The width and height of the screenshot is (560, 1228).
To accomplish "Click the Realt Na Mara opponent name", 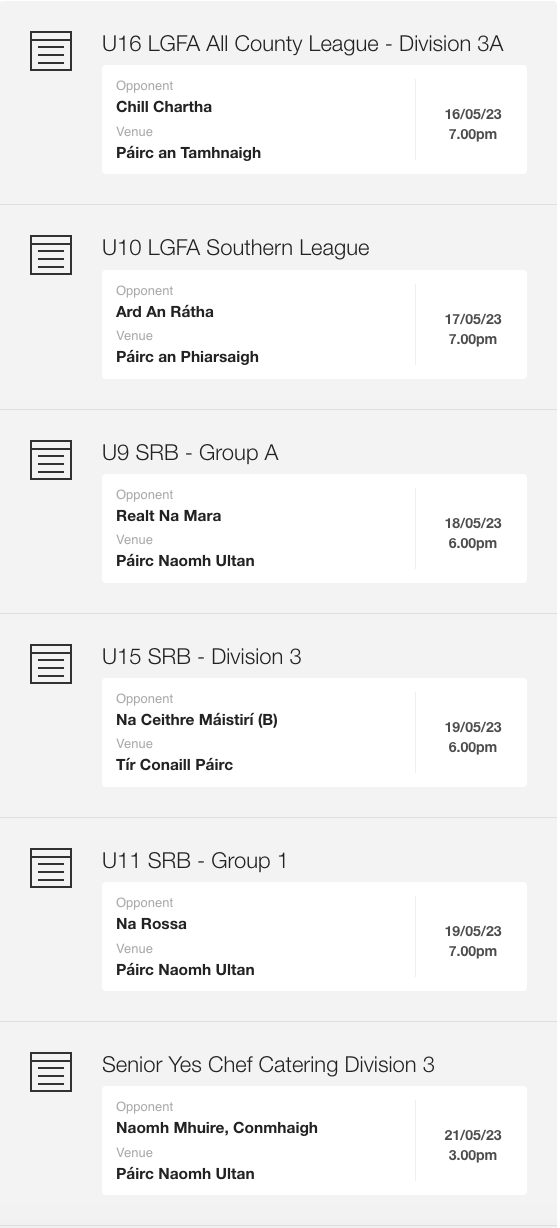I will click(169, 516).
